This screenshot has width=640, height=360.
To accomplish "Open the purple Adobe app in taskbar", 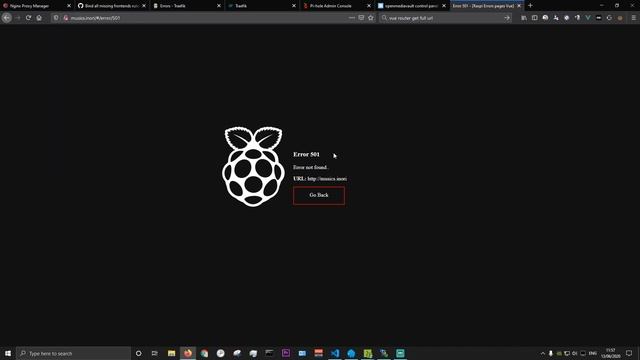I will pos(286,353).
